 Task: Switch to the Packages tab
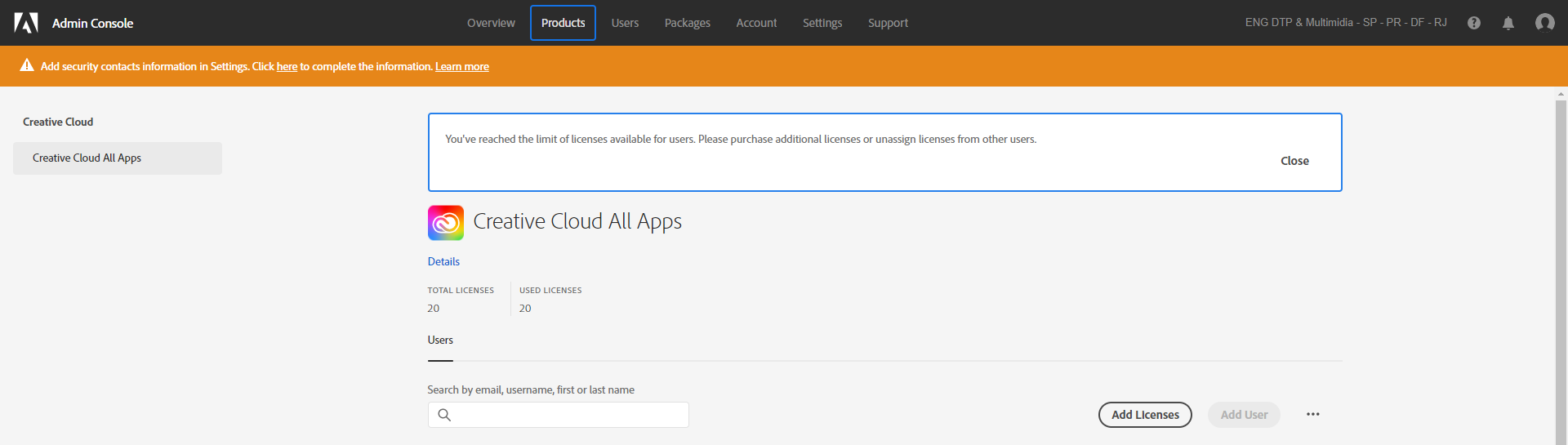click(x=688, y=23)
